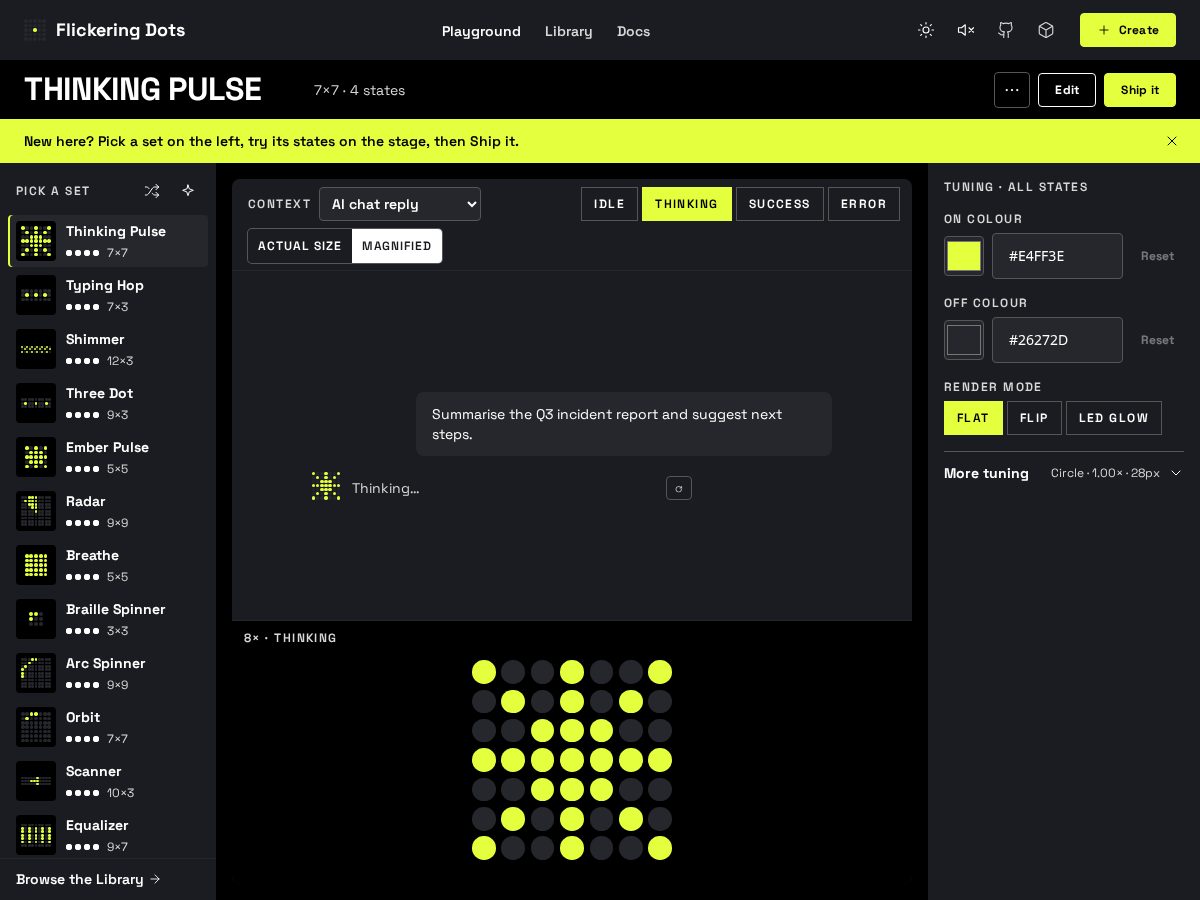
Task: Click the Braille Spinner set name
Action: [x=116, y=609]
